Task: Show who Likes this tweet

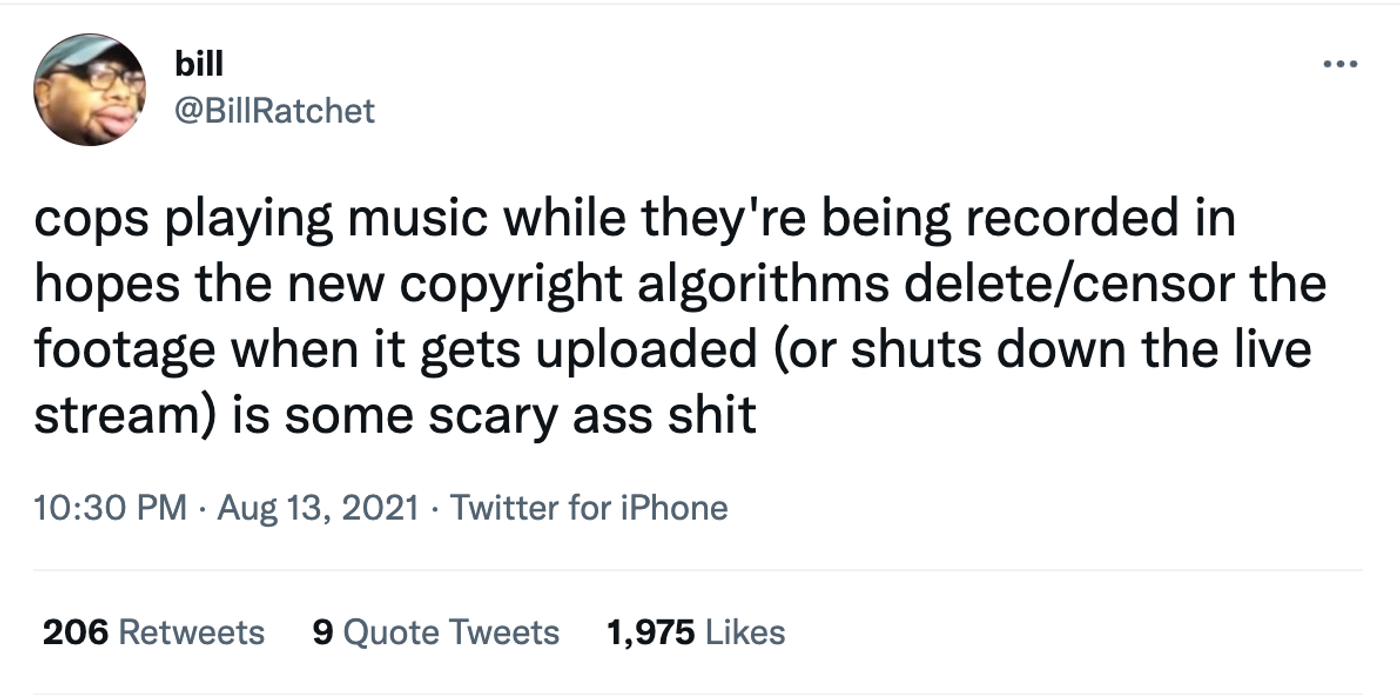Action: point(745,632)
